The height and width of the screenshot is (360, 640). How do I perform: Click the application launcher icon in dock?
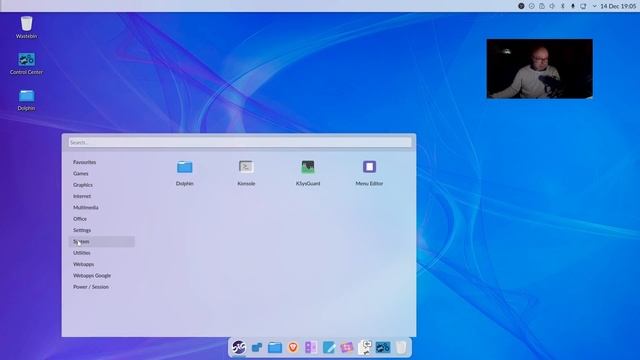(x=239, y=347)
